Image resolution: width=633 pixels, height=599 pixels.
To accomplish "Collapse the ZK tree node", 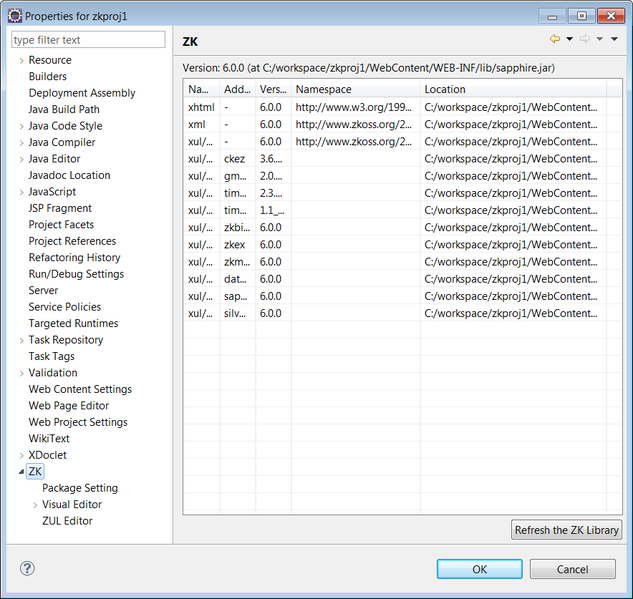I will click(x=21, y=471).
